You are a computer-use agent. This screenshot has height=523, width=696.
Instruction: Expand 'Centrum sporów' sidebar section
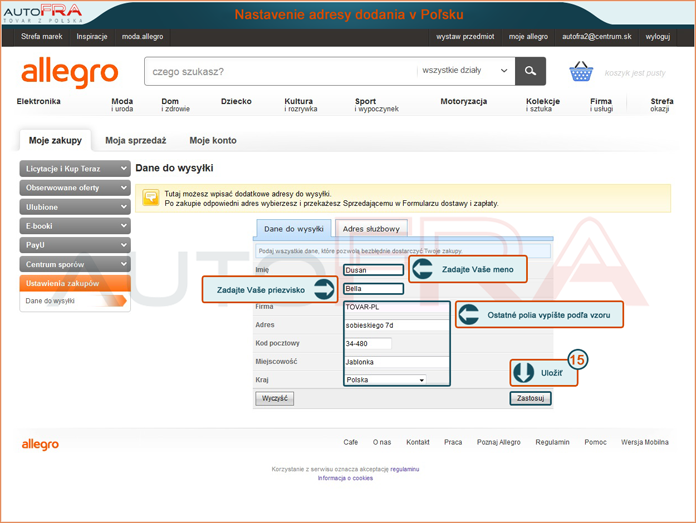point(75,264)
